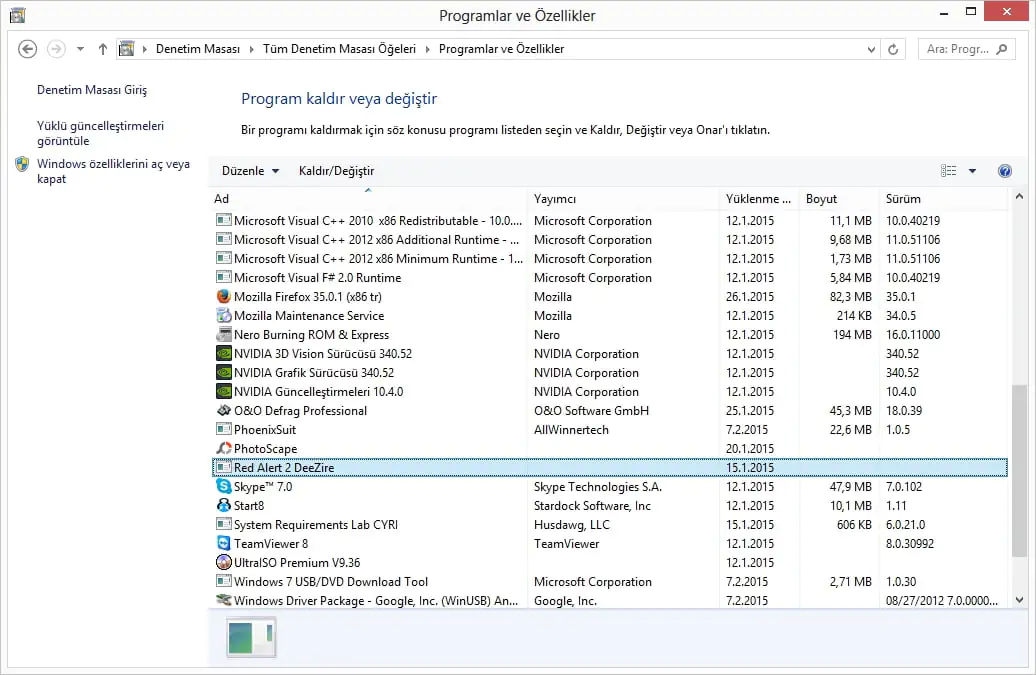Click the UltraISO Premium disc icon
1036x675 pixels.
click(224, 563)
